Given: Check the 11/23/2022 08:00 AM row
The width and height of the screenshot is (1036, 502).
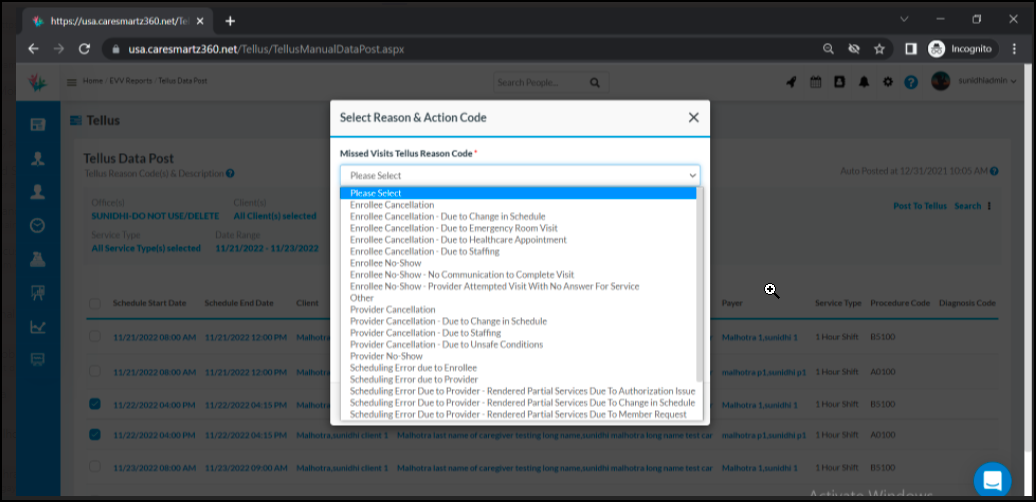Looking at the screenshot, I should (94, 466).
